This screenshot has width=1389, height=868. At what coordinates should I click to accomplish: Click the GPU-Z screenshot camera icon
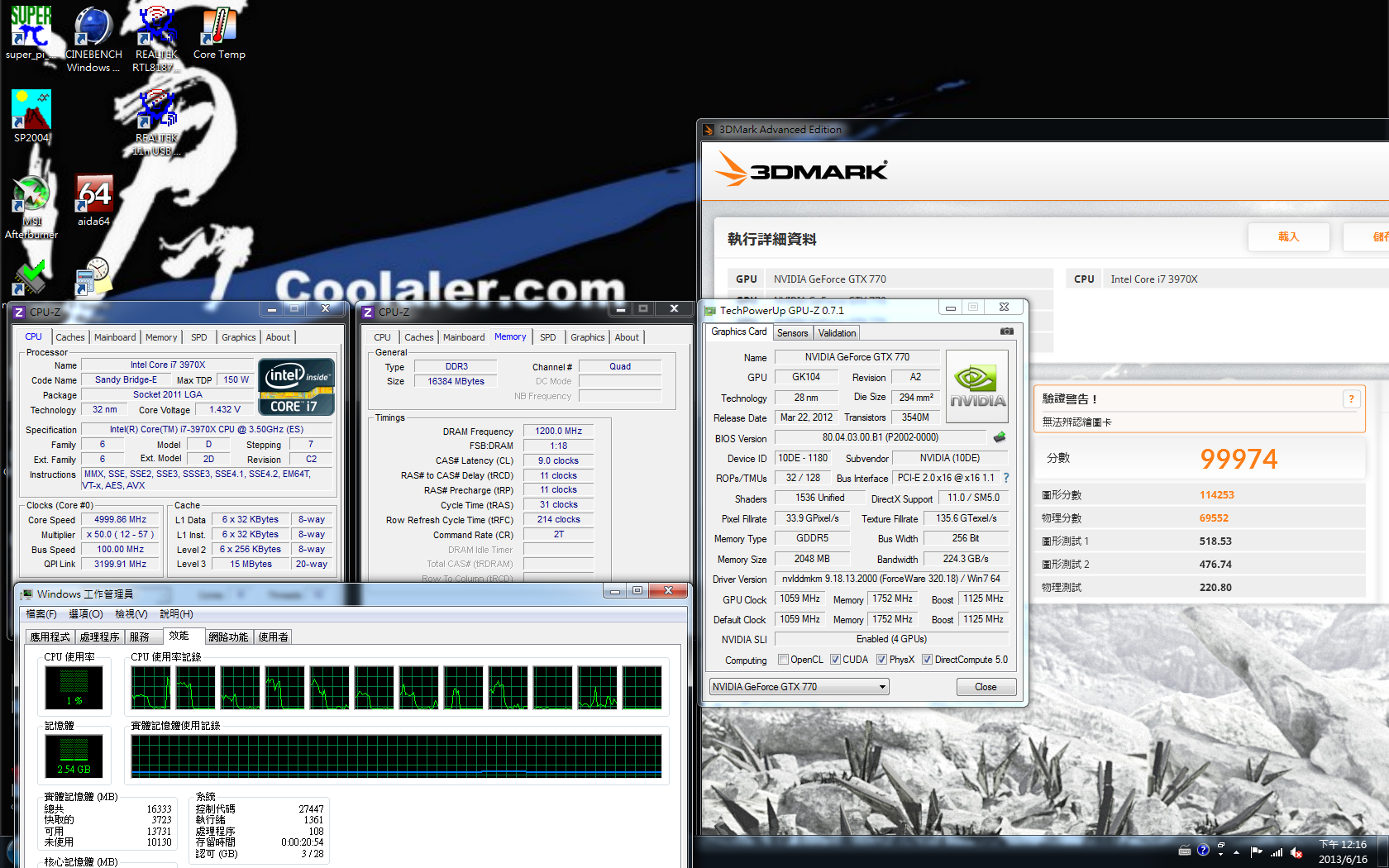tap(1006, 331)
